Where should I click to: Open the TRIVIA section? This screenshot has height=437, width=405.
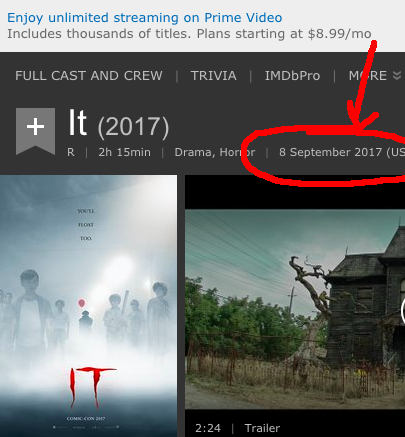tap(213, 76)
